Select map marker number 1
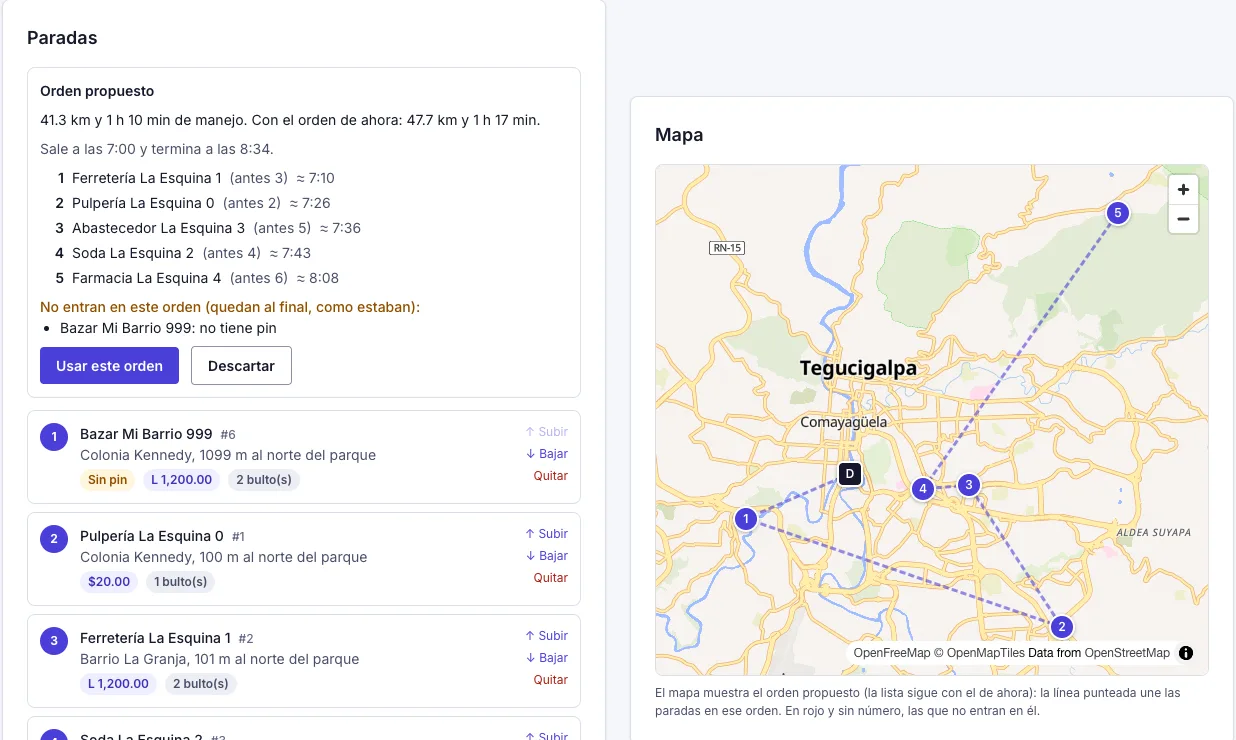 point(745,519)
